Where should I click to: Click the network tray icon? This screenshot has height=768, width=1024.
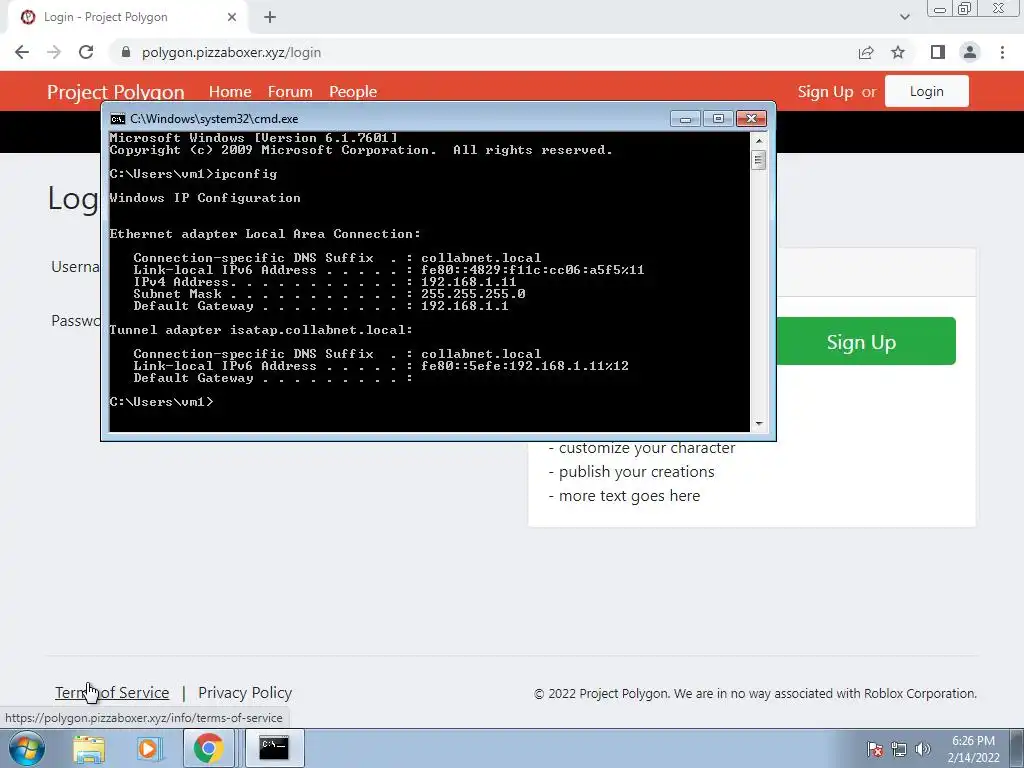point(899,749)
